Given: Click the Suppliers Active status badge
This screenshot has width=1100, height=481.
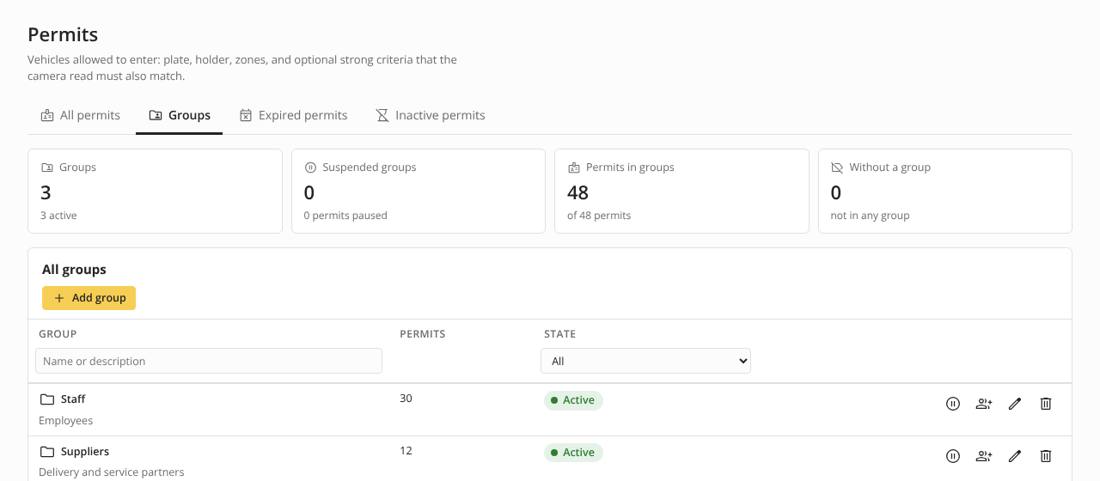Looking at the screenshot, I should pos(573,453).
